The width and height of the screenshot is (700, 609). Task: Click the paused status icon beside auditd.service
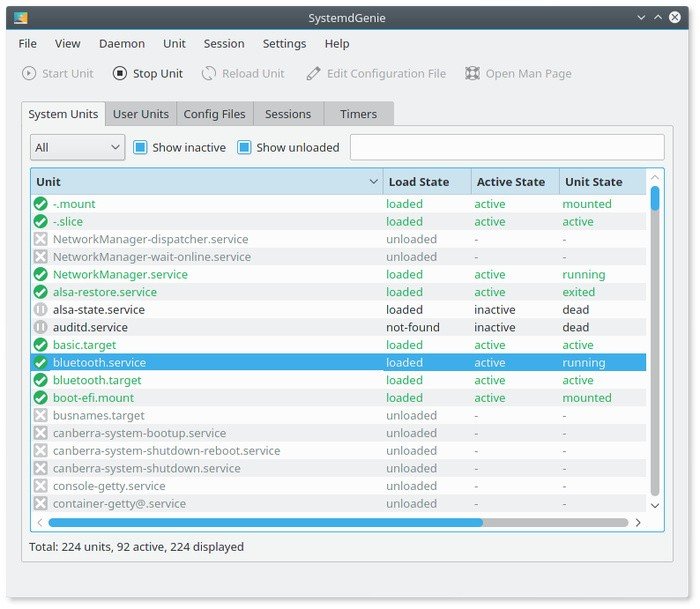[x=41, y=327]
